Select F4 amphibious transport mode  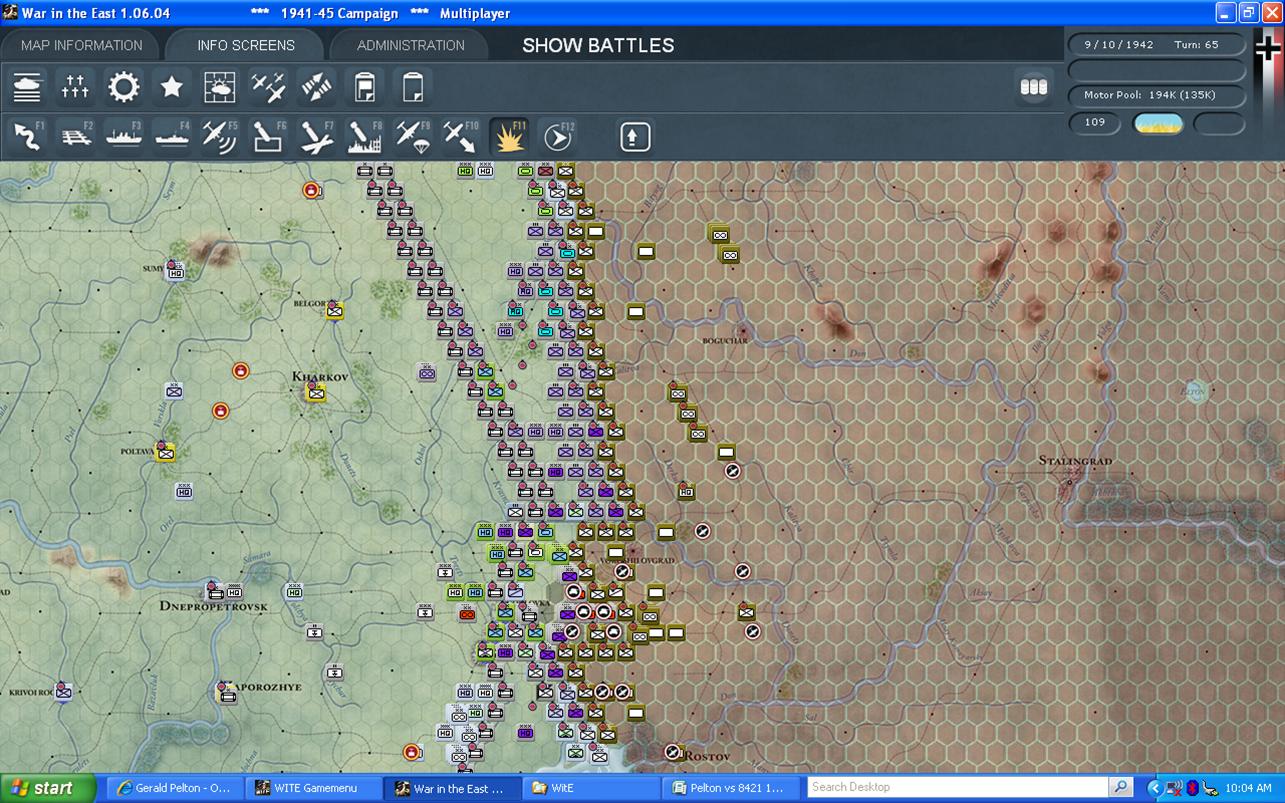171,136
